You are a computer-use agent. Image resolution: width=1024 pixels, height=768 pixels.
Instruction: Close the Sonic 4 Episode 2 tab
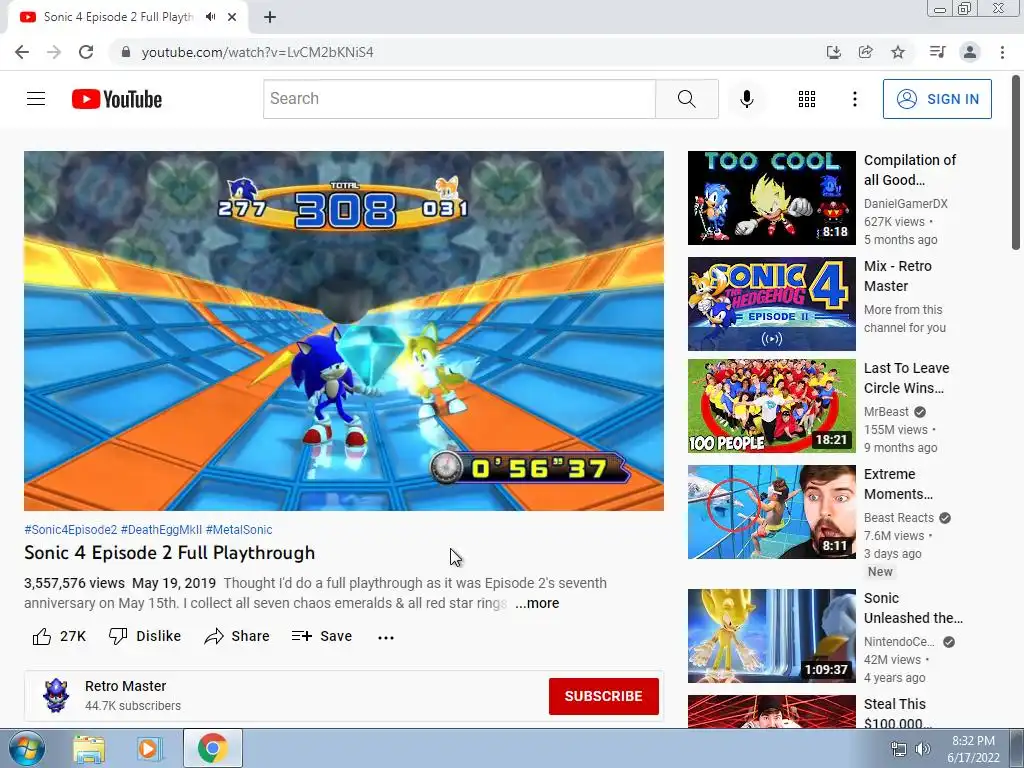pos(232,18)
